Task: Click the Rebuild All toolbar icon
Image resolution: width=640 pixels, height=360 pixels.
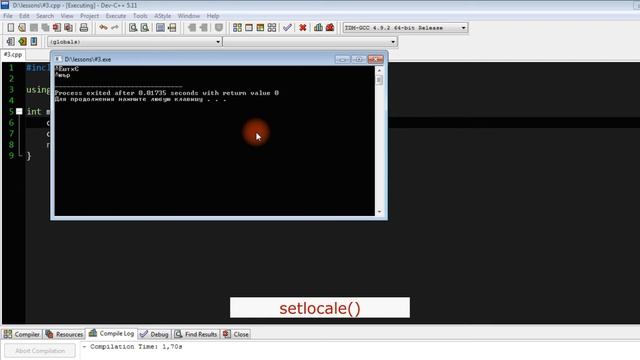Action: point(272,27)
